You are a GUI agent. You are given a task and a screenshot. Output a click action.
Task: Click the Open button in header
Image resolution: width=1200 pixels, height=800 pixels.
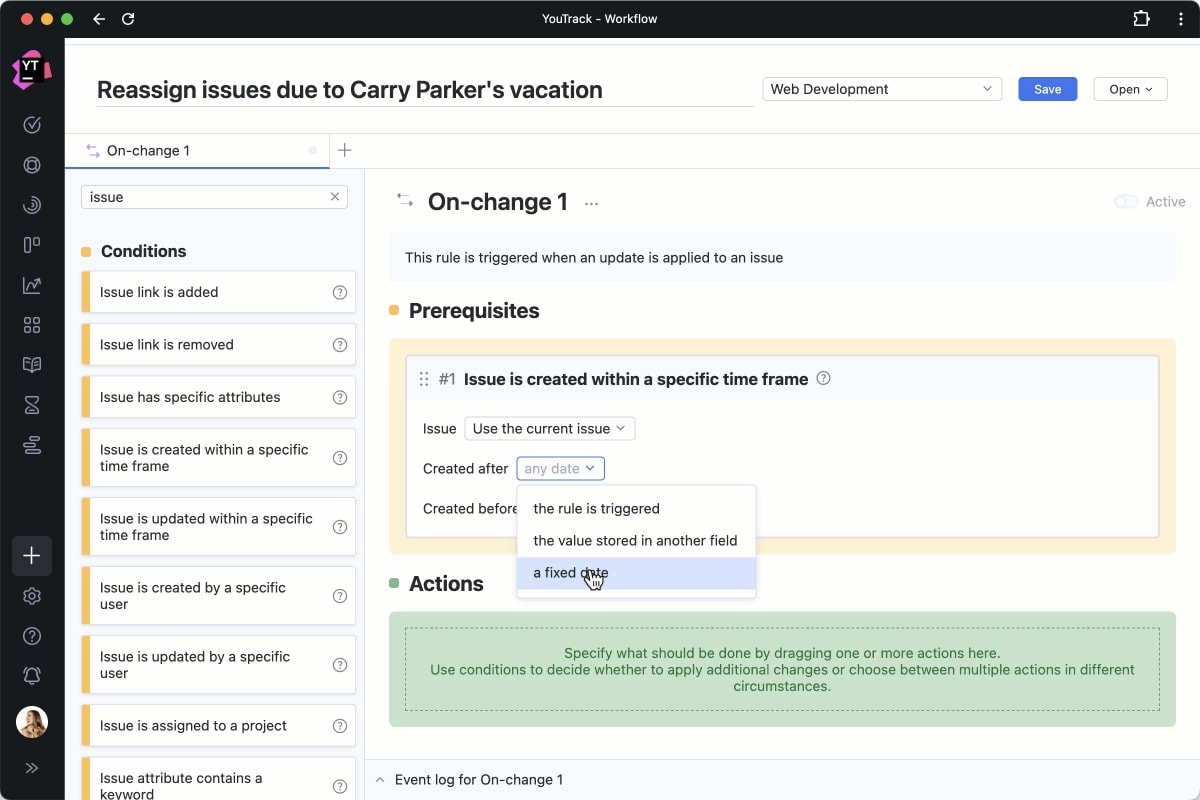(1130, 89)
